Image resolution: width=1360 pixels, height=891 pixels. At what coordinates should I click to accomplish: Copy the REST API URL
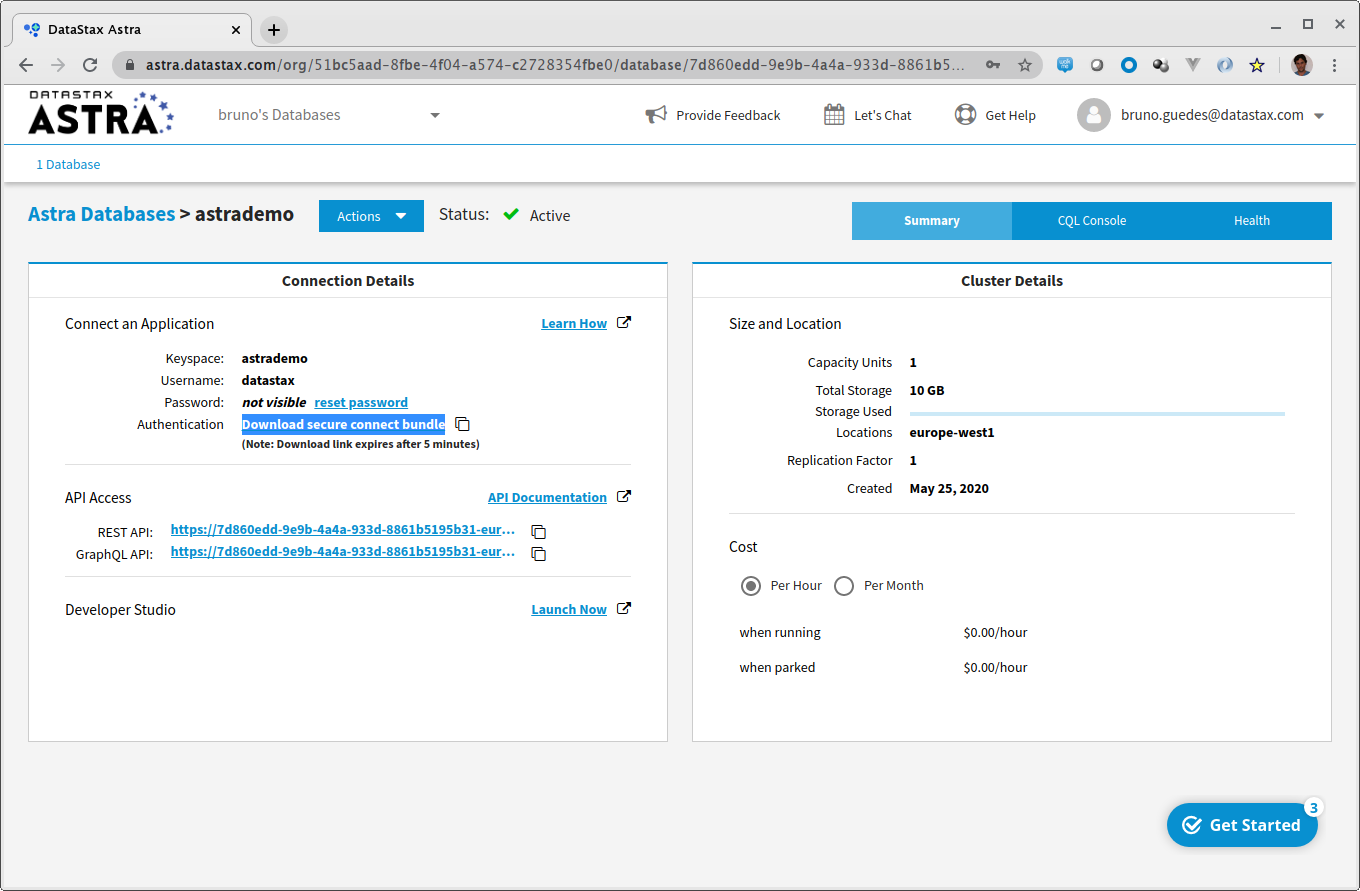click(538, 531)
